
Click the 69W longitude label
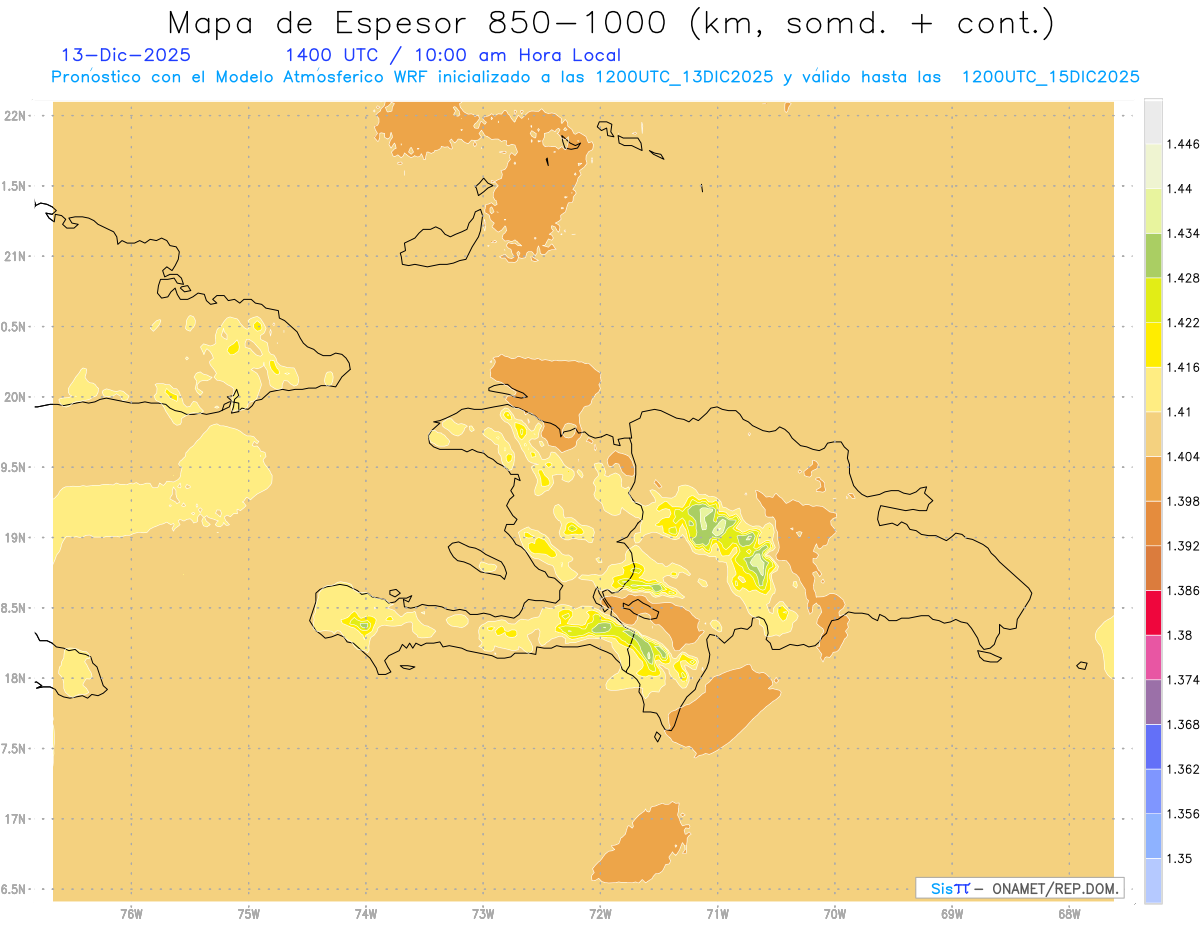pos(952,914)
